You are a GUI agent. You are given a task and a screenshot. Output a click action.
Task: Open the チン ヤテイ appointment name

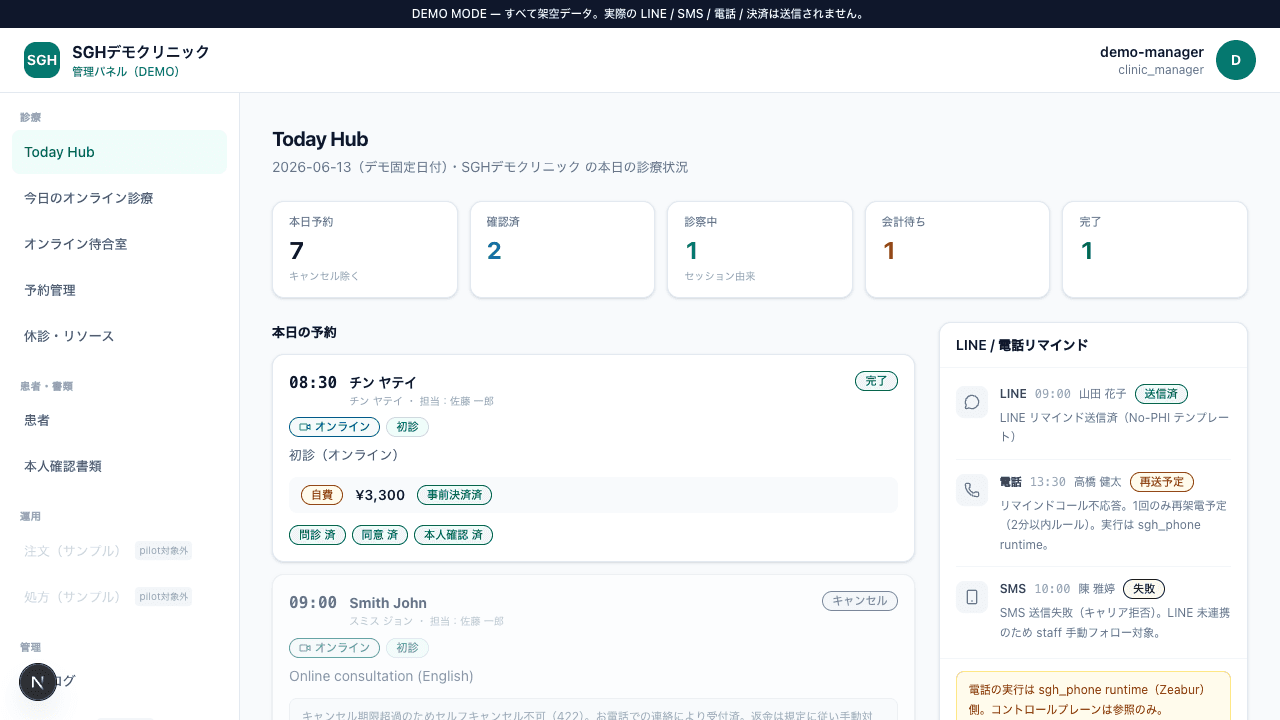pyautogui.click(x=383, y=383)
